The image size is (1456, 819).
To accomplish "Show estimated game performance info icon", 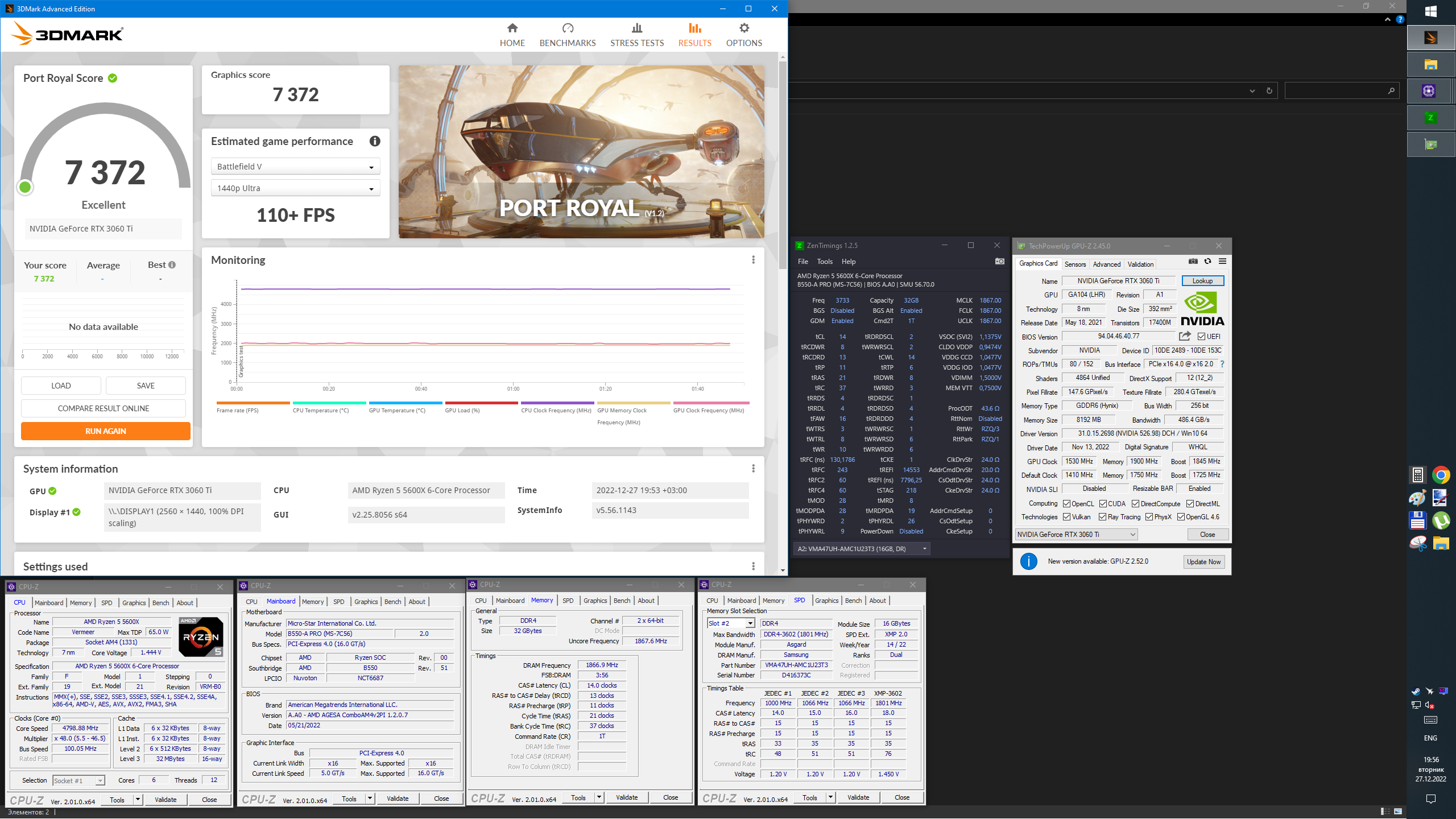I will (375, 141).
